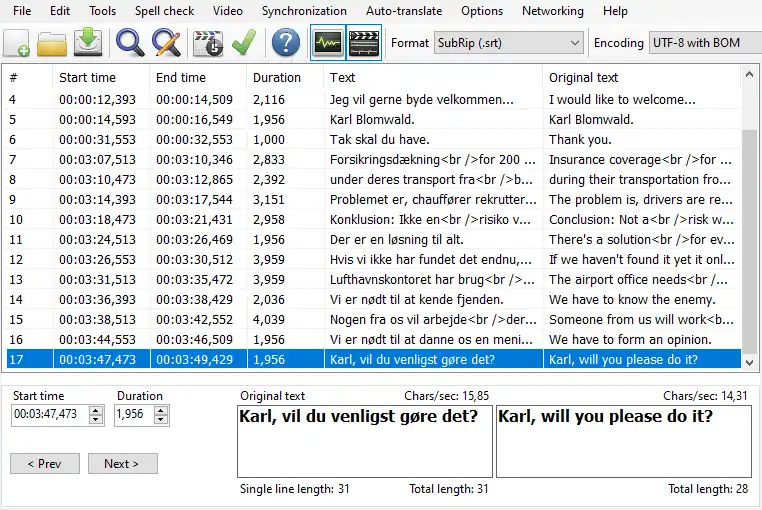Run spell check green checkmark icon
Screen dimensions: 762x510
[244, 43]
